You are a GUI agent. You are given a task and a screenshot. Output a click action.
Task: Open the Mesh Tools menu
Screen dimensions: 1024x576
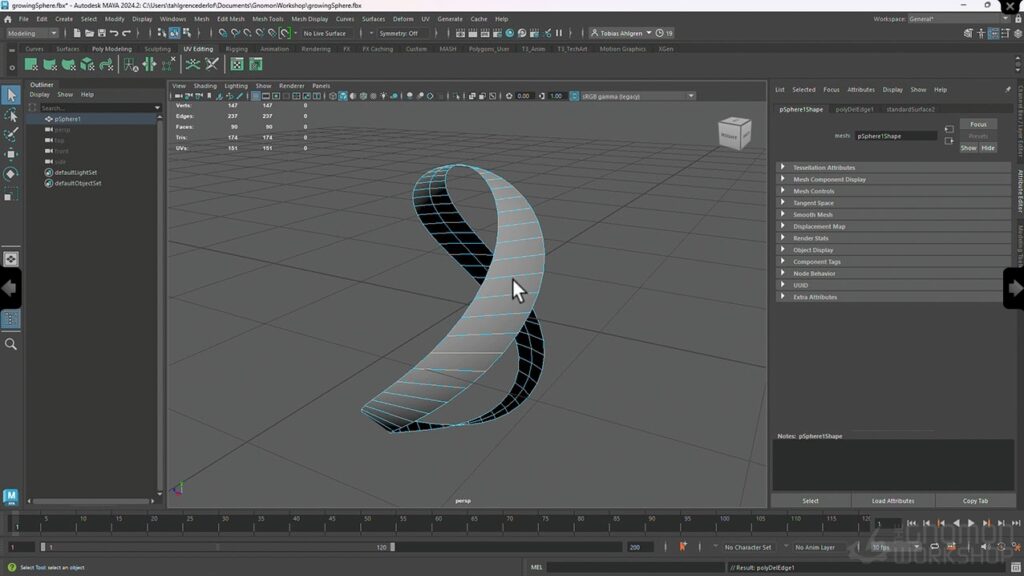pos(268,19)
